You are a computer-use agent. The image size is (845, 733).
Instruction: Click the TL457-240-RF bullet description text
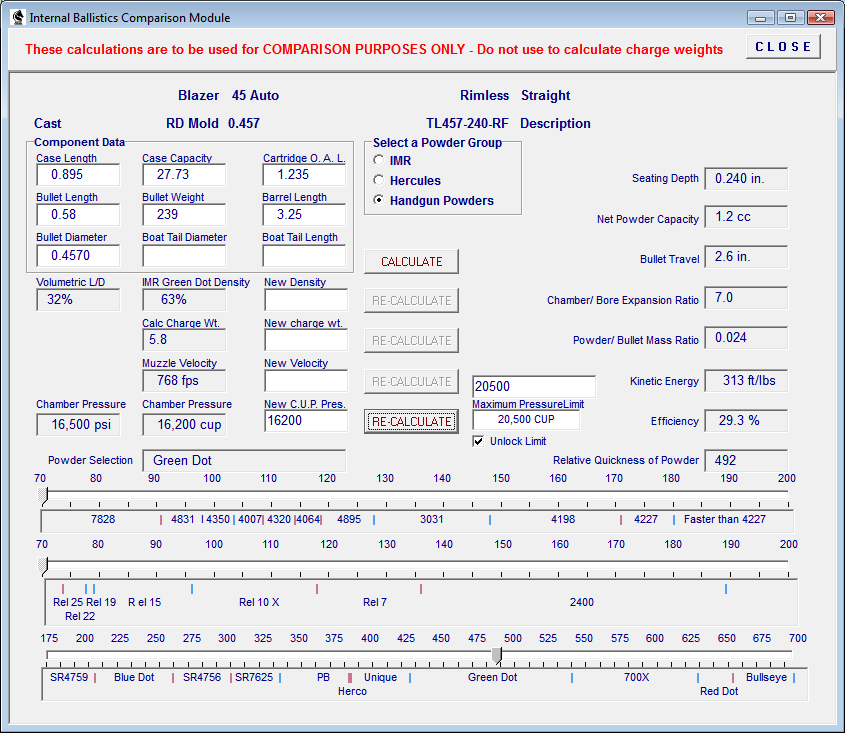[x=467, y=123]
